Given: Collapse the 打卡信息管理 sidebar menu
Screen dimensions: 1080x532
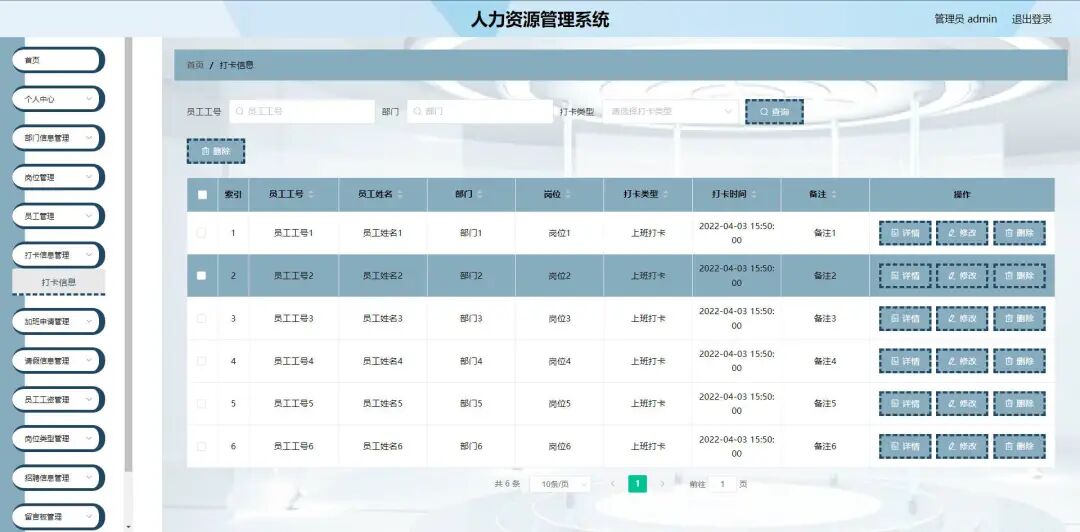Looking at the screenshot, I should (58, 255).
